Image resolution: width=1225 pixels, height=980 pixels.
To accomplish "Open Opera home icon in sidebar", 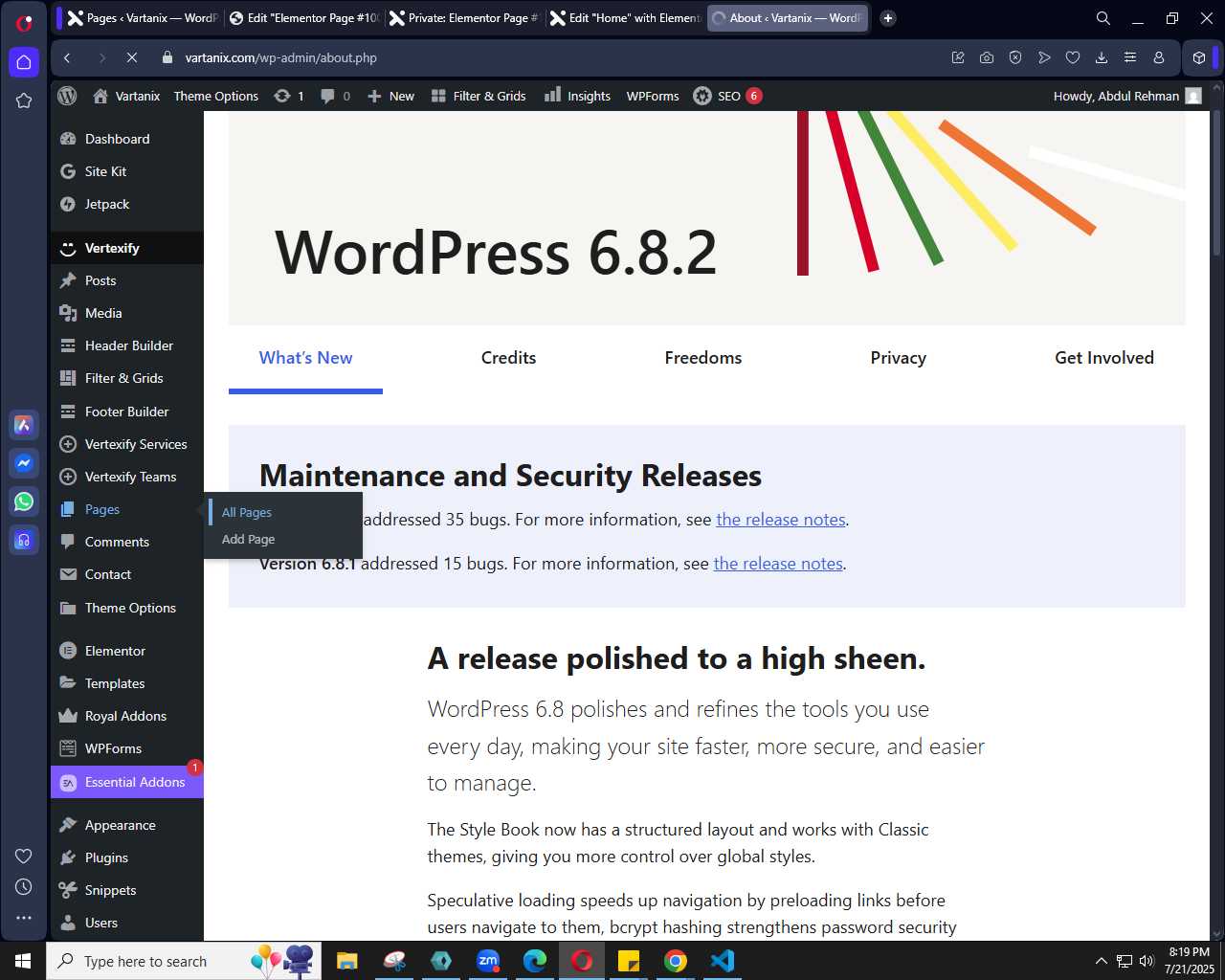I will (24, 62).
